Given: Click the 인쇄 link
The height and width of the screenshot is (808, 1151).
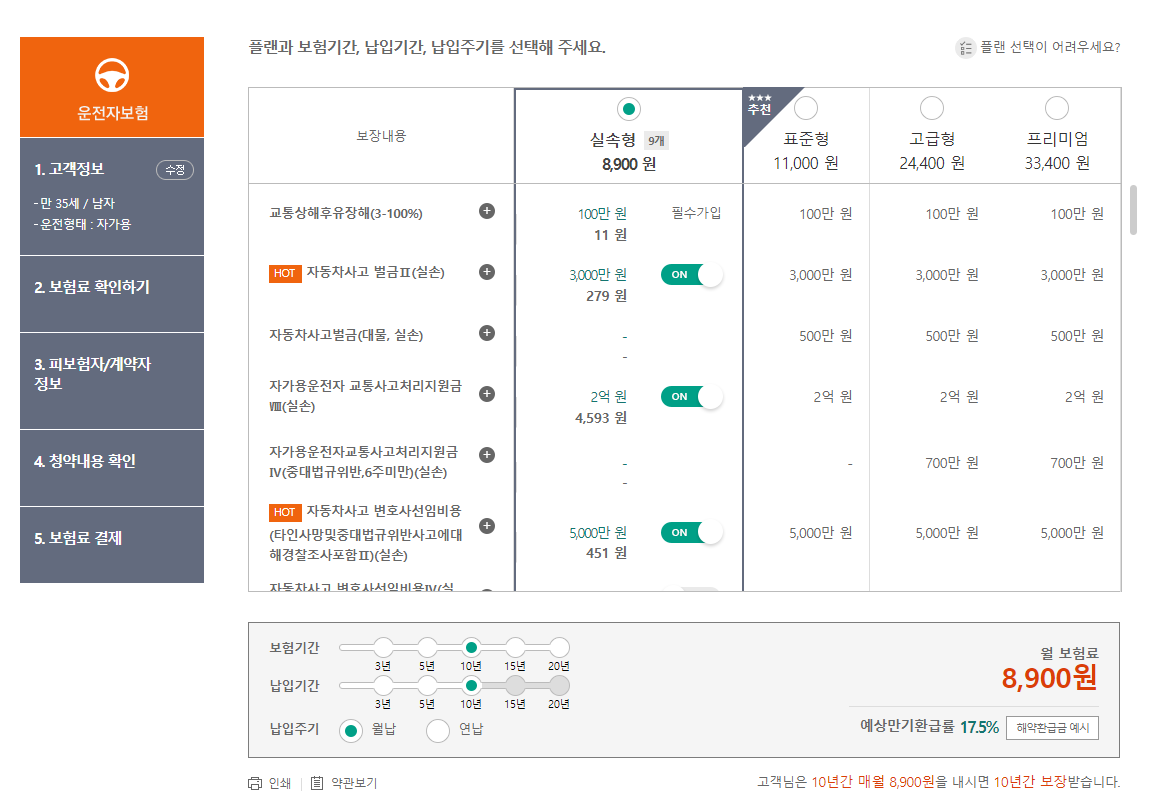Looking at the screenshot, I should pyautogui.click(x=280, y=784).
